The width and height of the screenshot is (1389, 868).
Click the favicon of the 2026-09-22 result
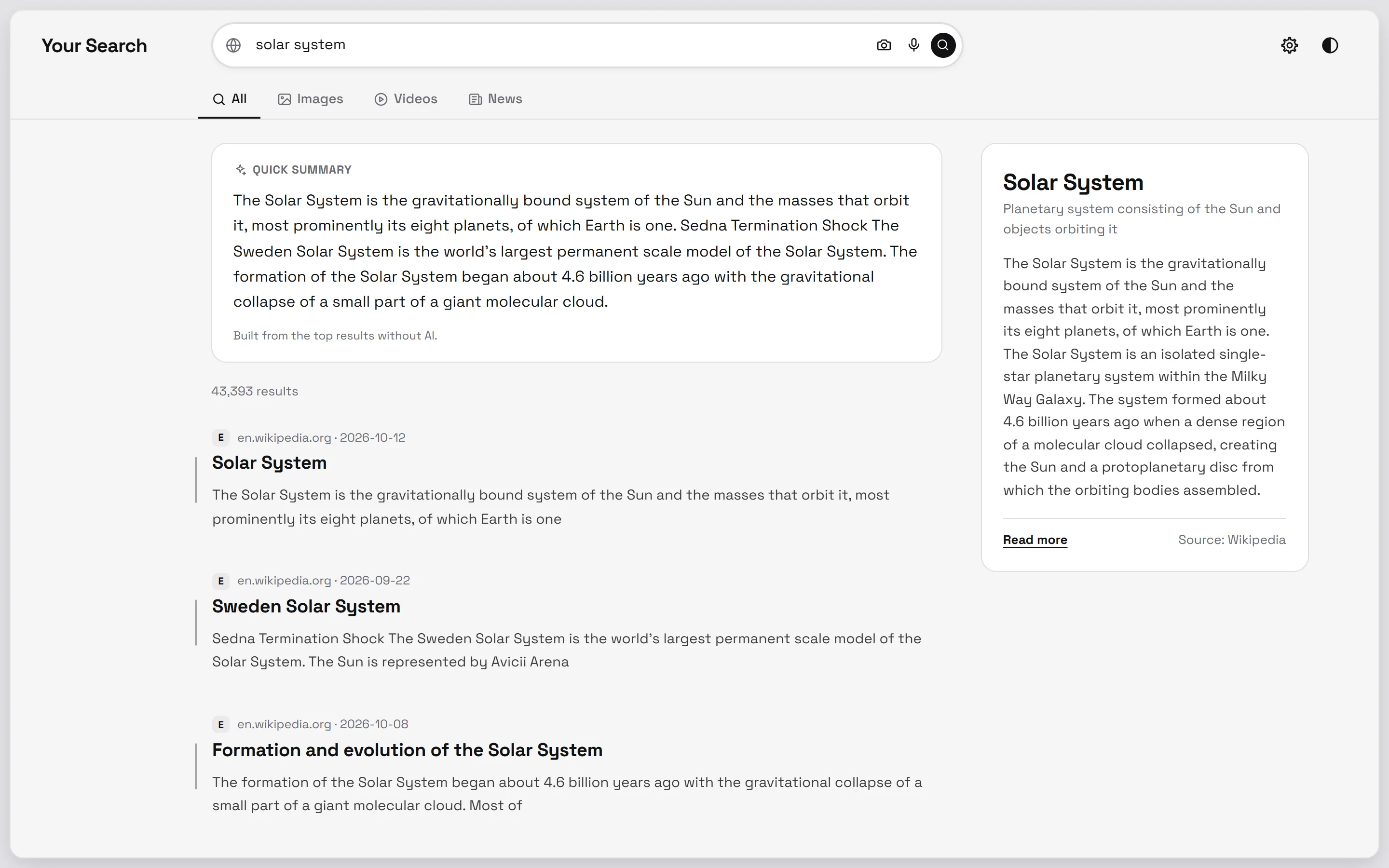tap(220, 581)
